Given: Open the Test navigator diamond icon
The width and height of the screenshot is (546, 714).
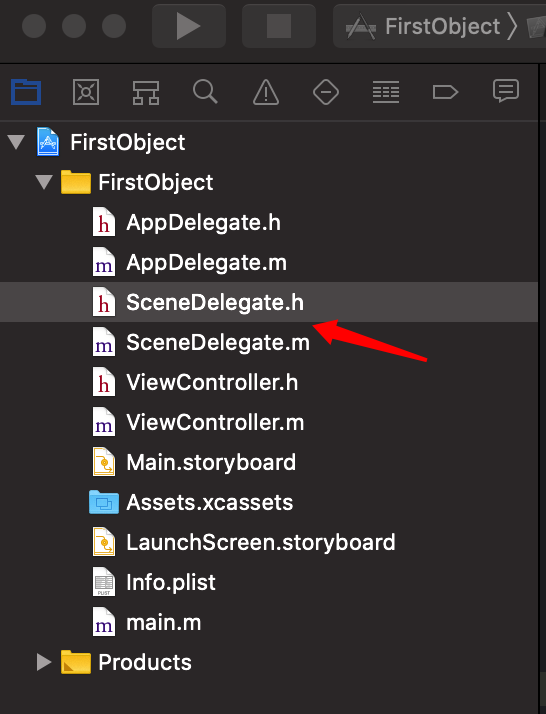Looking at the screenshot, I should [326, 92].
